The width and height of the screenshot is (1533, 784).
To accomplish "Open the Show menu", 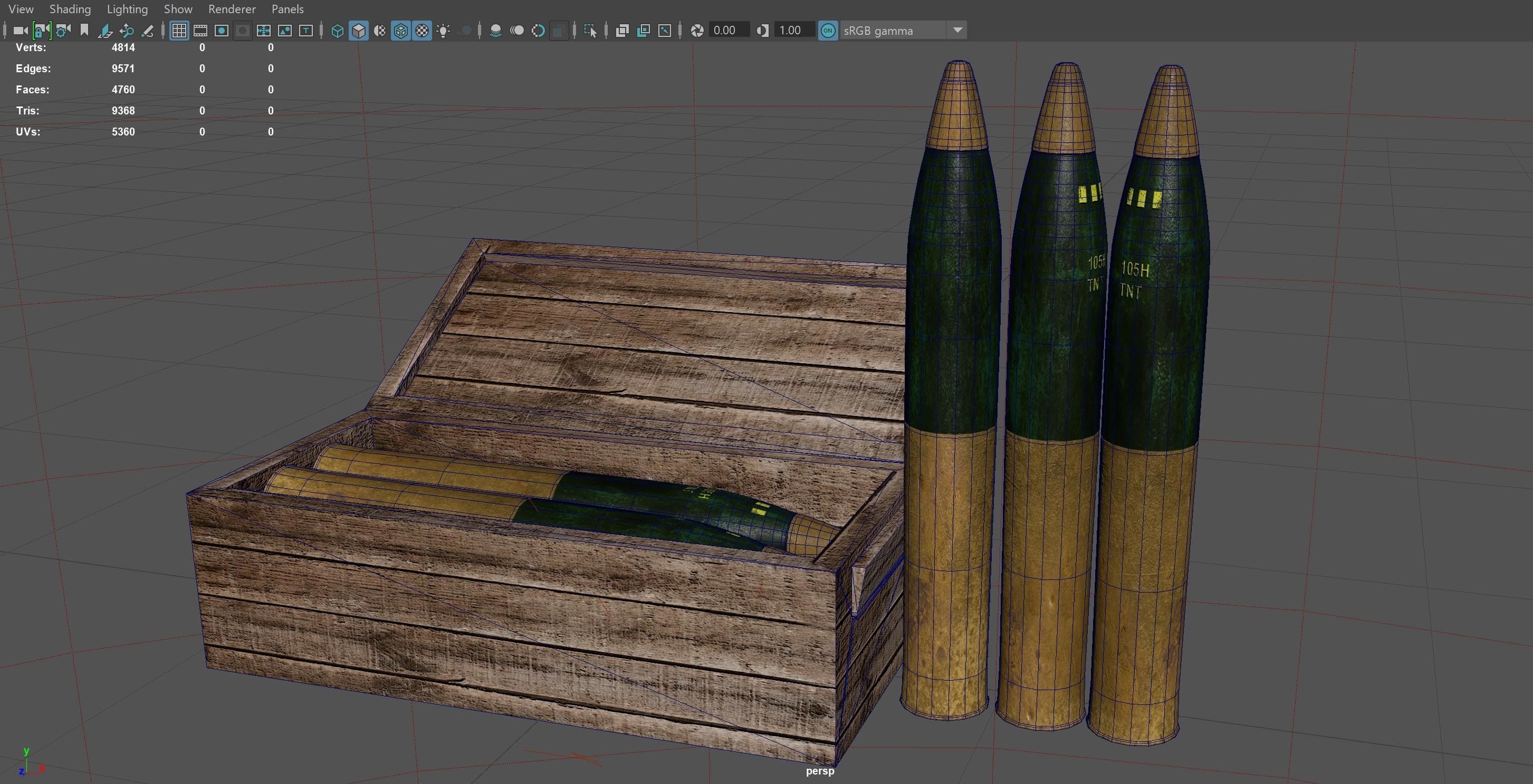I will [178, 9].
